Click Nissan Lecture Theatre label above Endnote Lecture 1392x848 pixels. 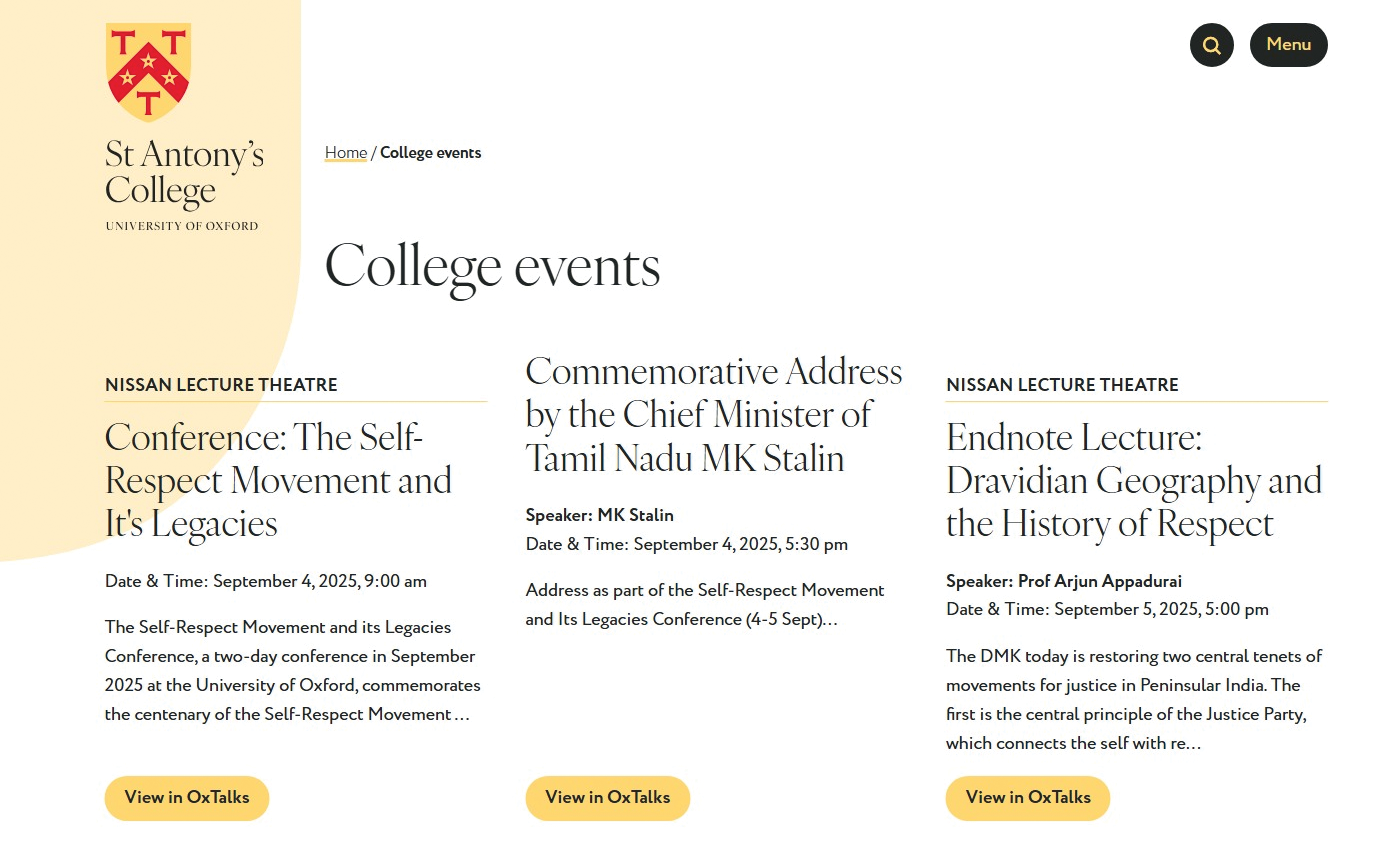click(1062, 385)
